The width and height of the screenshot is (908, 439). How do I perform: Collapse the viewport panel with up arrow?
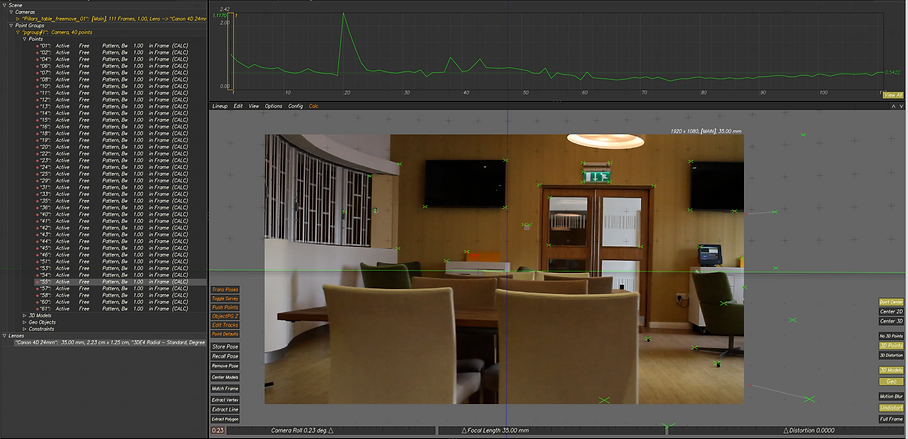pos(894,106)
